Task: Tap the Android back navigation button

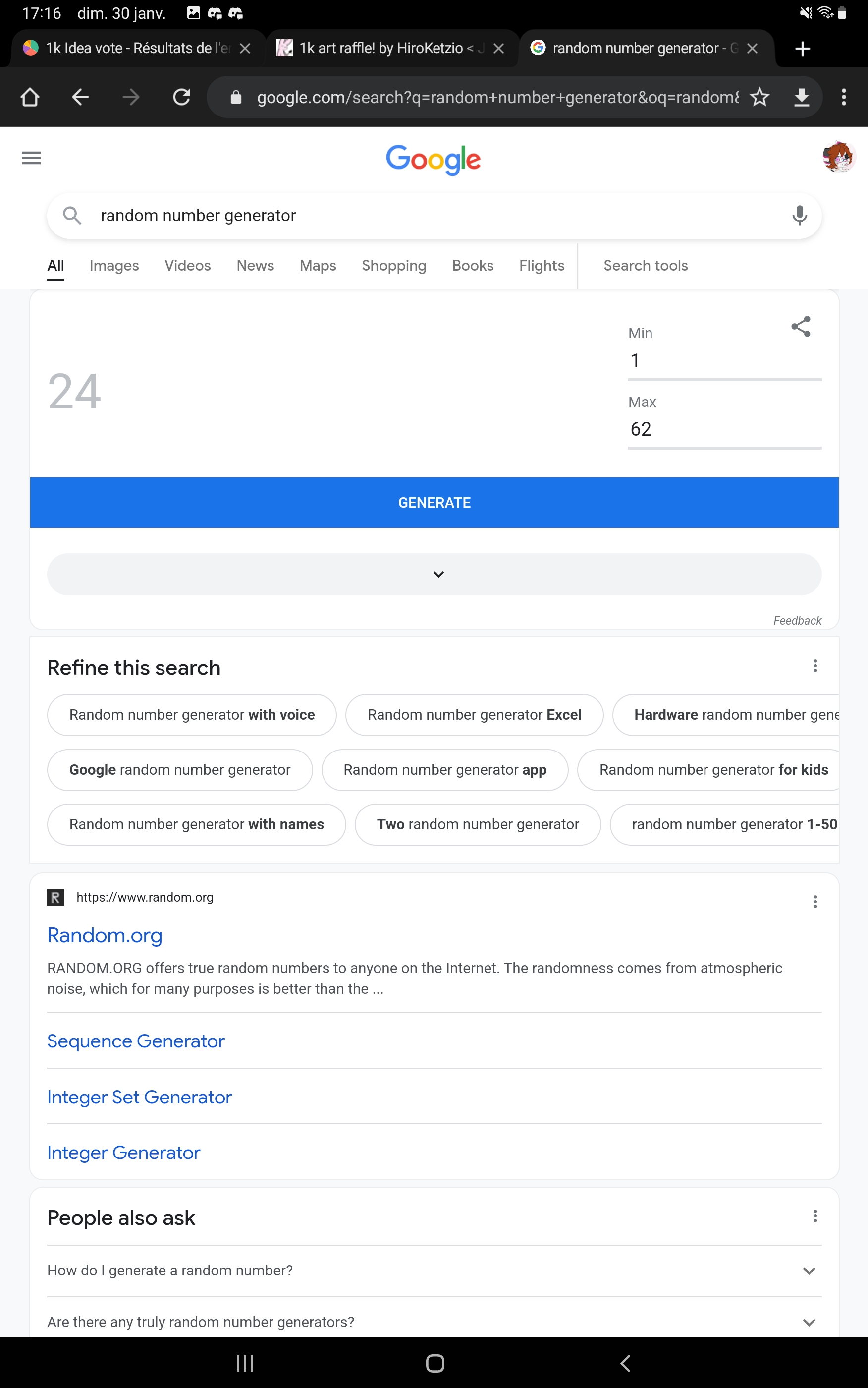Action: pyautogui.click(x=625, y=1363)
